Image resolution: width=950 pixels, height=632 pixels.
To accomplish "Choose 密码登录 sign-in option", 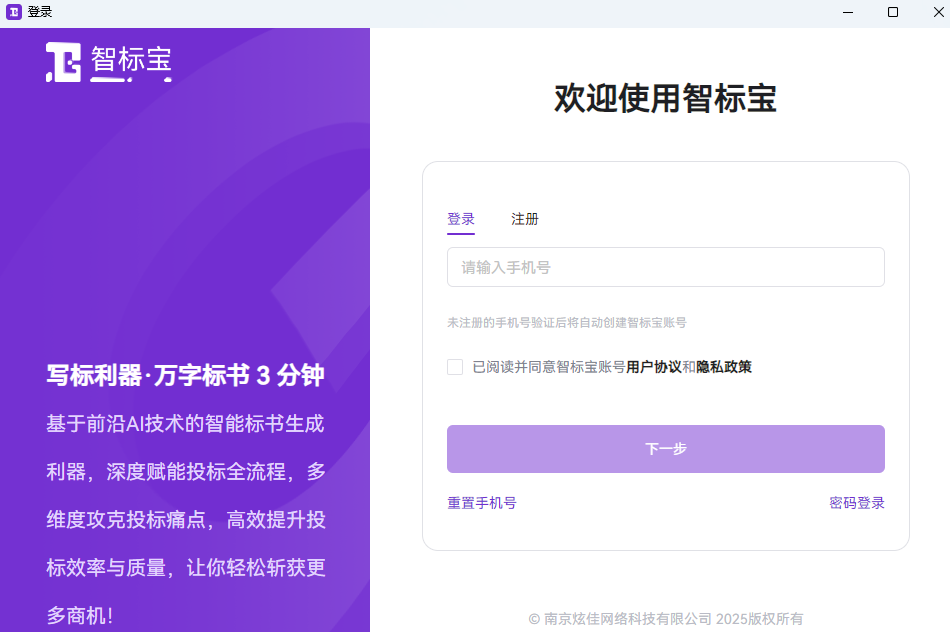I will click(x=856, y=503).
